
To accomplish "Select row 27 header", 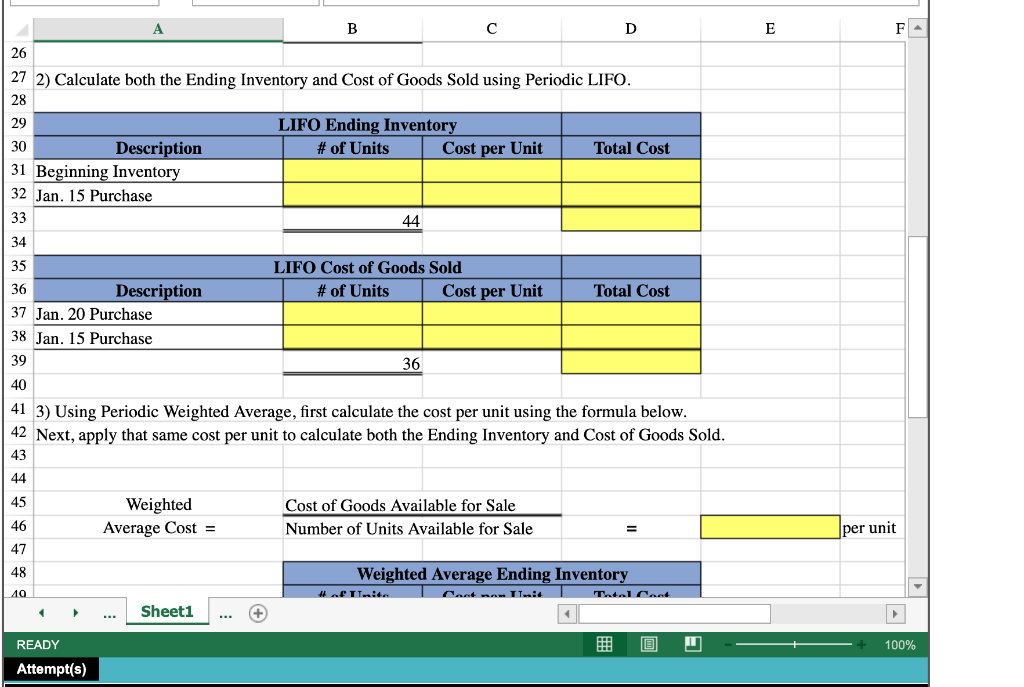I will [x=18, y=78].
